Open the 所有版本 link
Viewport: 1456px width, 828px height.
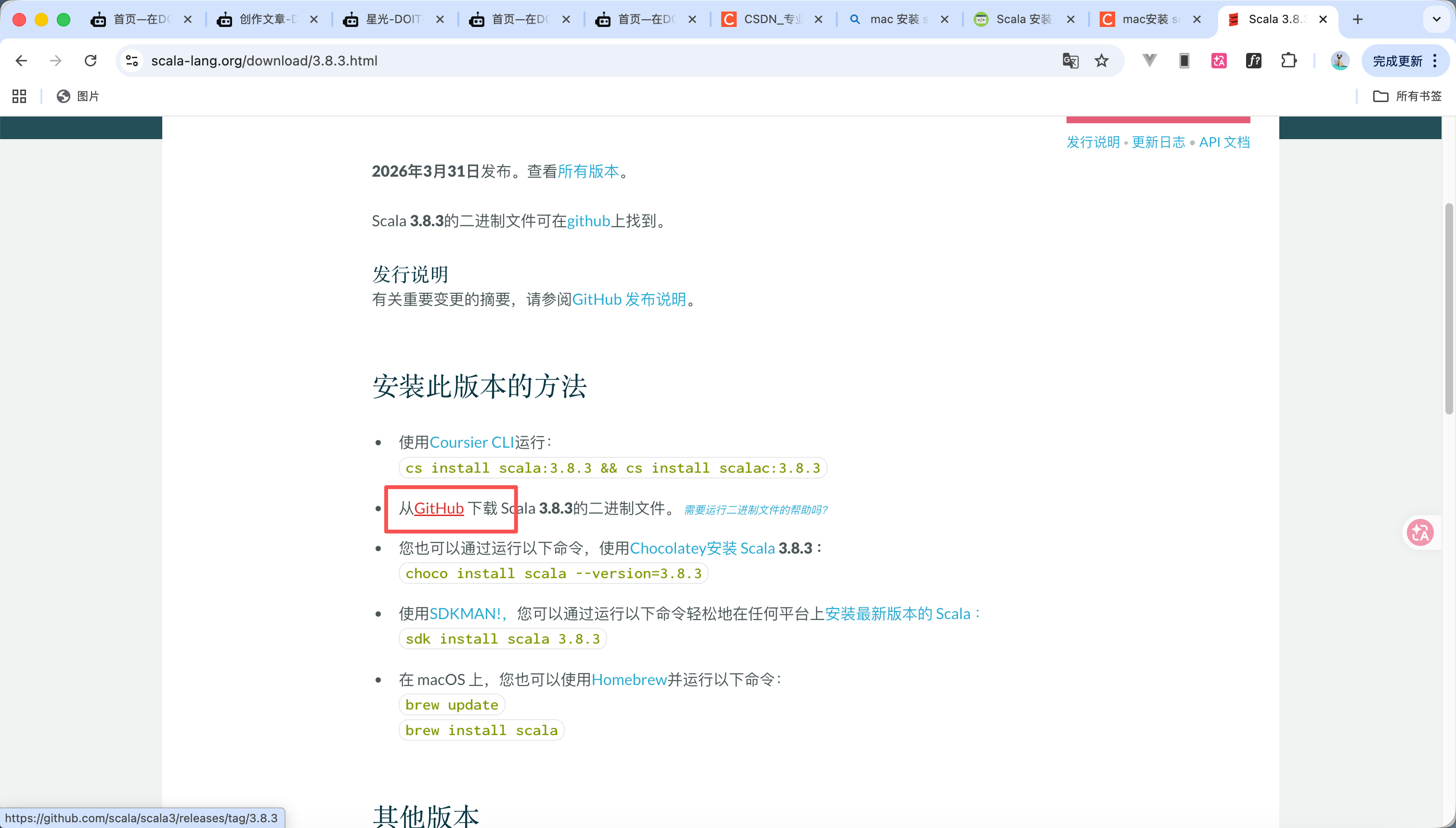pos(587,170)
